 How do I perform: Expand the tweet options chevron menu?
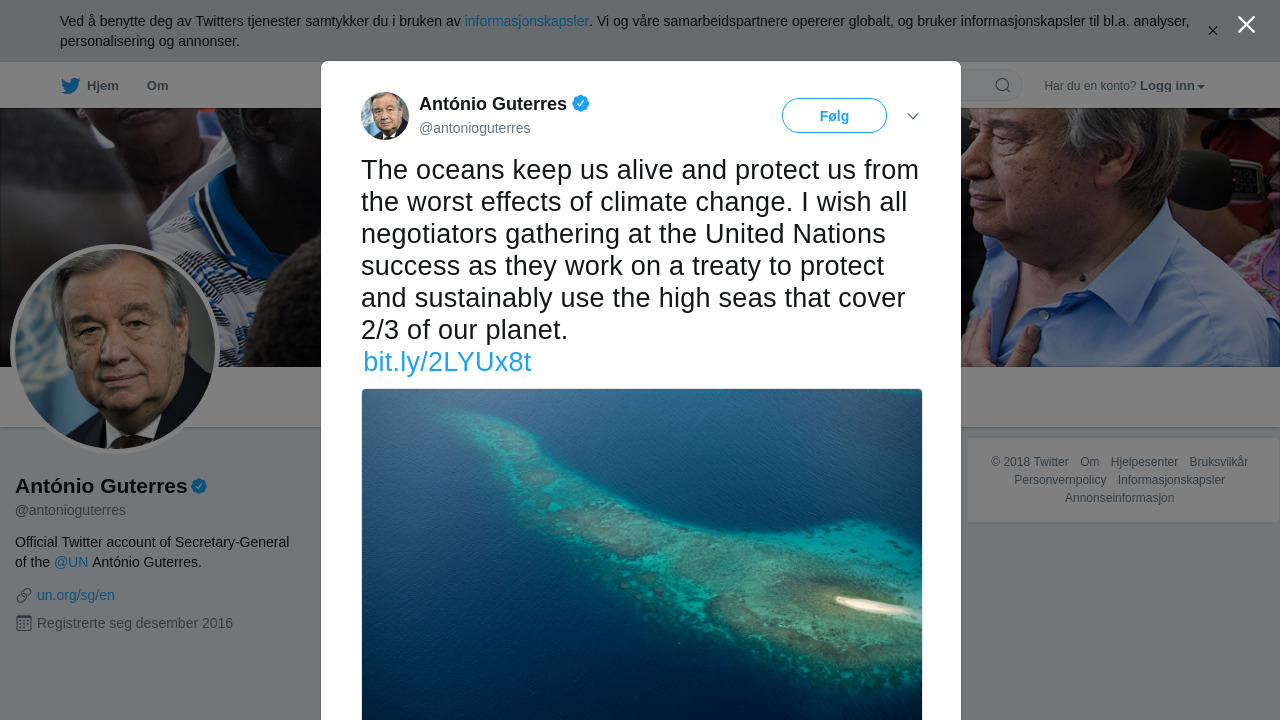click(x=913, y=116)
